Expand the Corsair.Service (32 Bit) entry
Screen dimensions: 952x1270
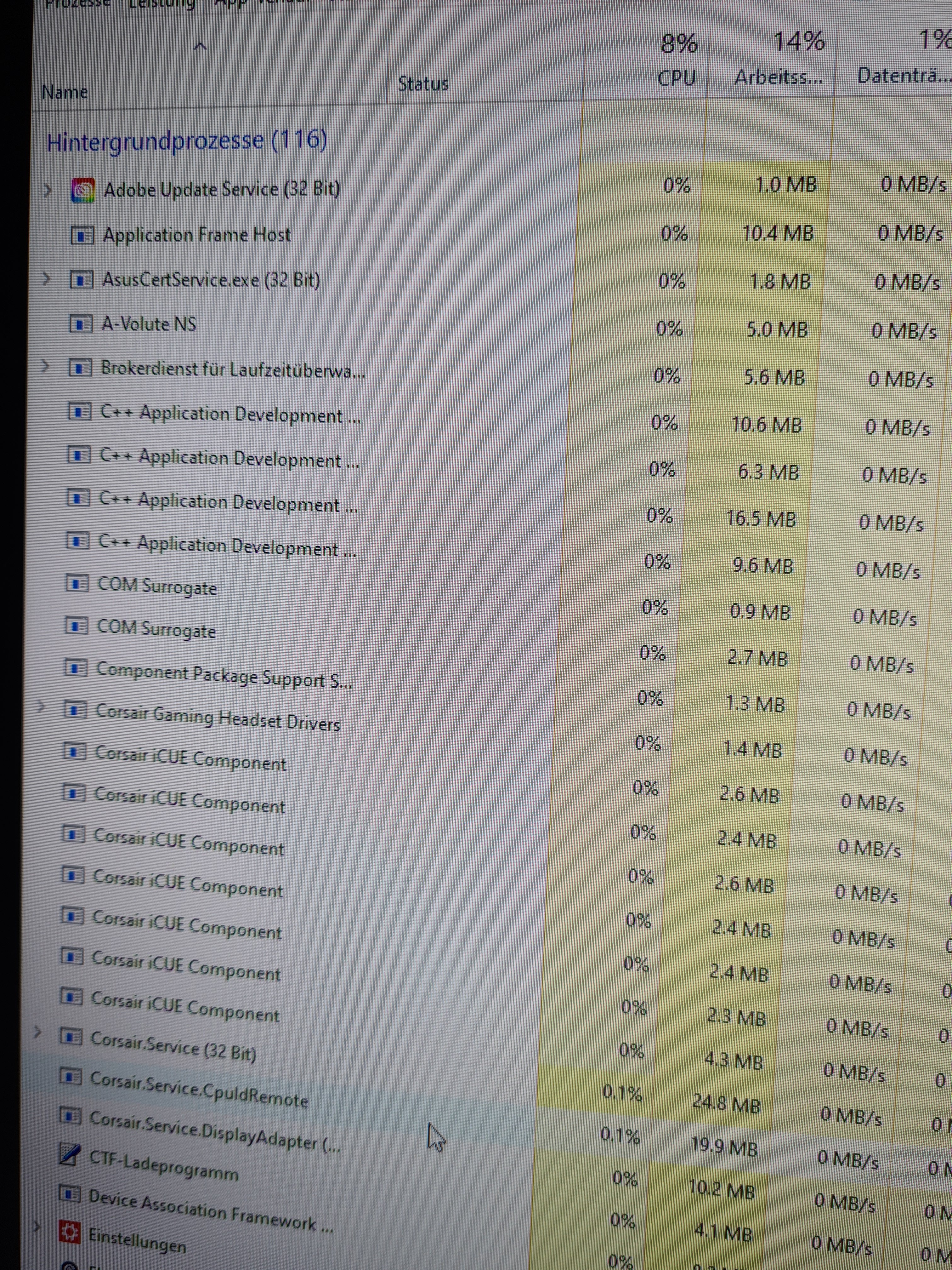[37, 1032]
